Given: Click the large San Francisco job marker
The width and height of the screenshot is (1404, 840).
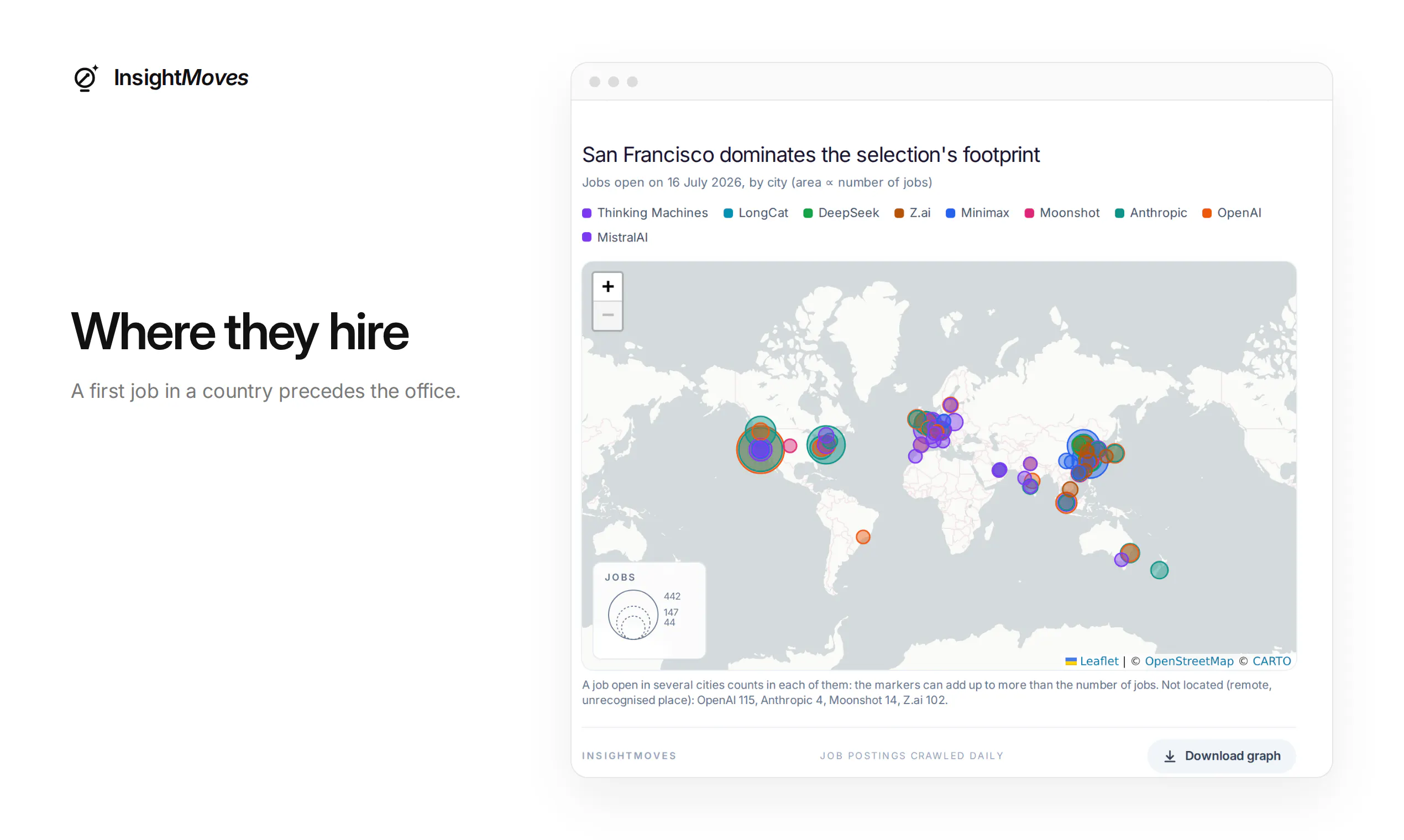Looking at the screenshot, I should tap(760, 450).
